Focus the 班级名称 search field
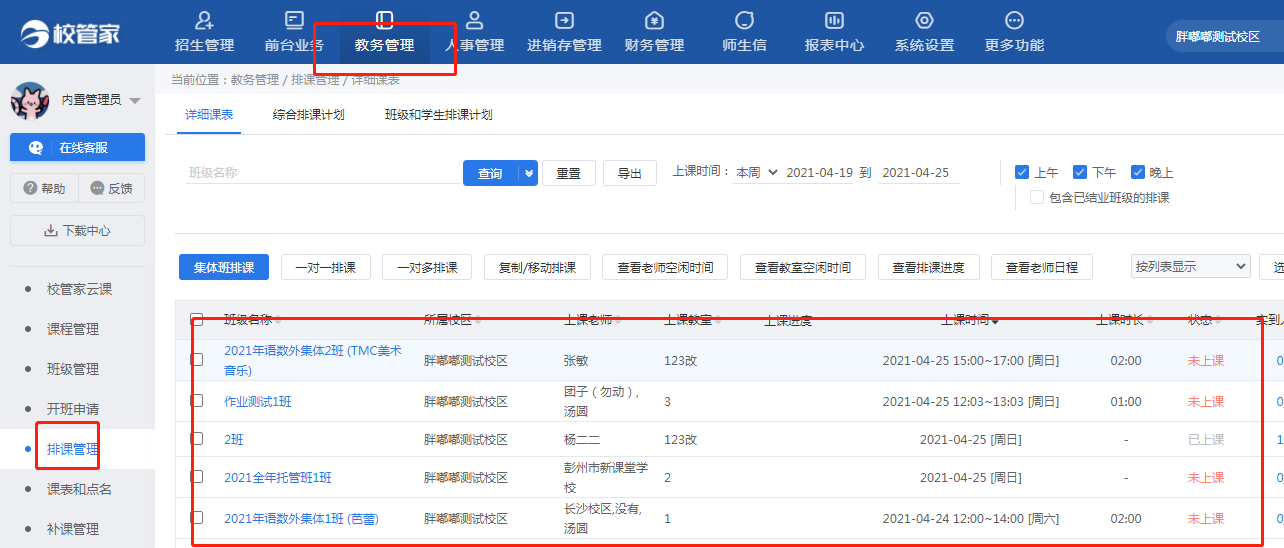Image resolution: width=1284 pixels, height=548 pixels. point(323,172)
